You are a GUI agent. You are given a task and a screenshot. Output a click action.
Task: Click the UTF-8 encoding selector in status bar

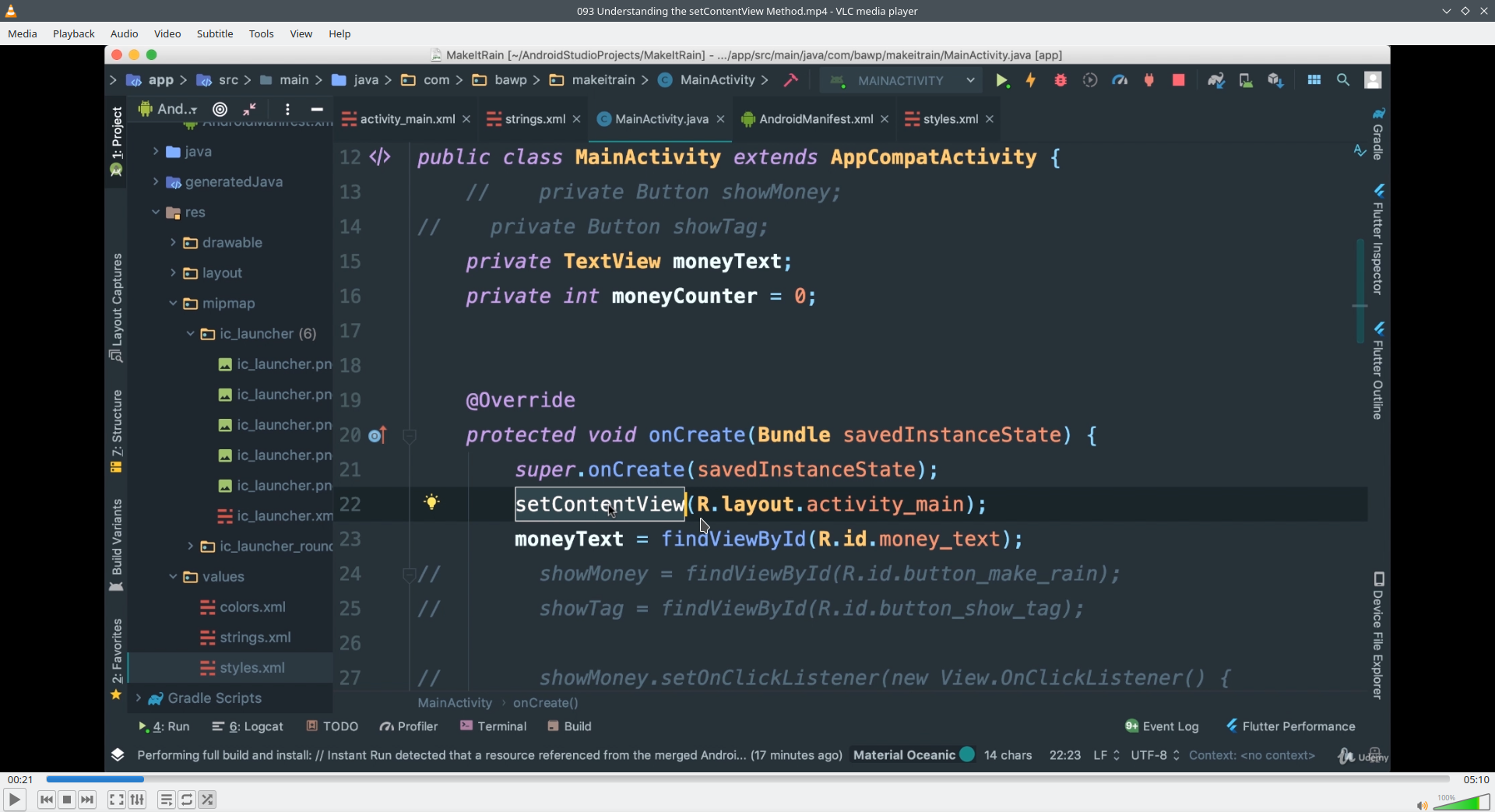tap(1156, 755)
